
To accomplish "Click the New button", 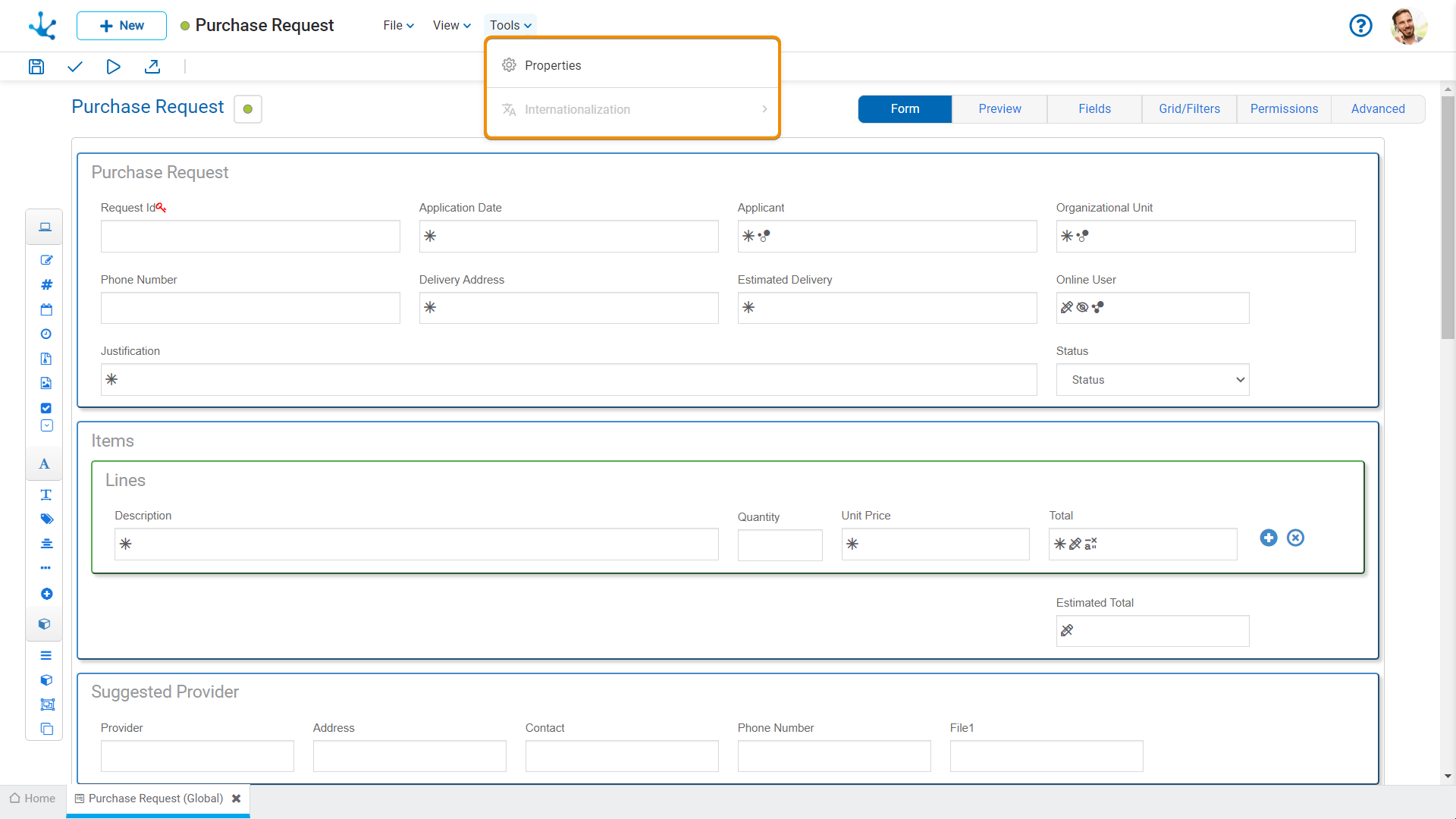I will [x=121, y=26].
